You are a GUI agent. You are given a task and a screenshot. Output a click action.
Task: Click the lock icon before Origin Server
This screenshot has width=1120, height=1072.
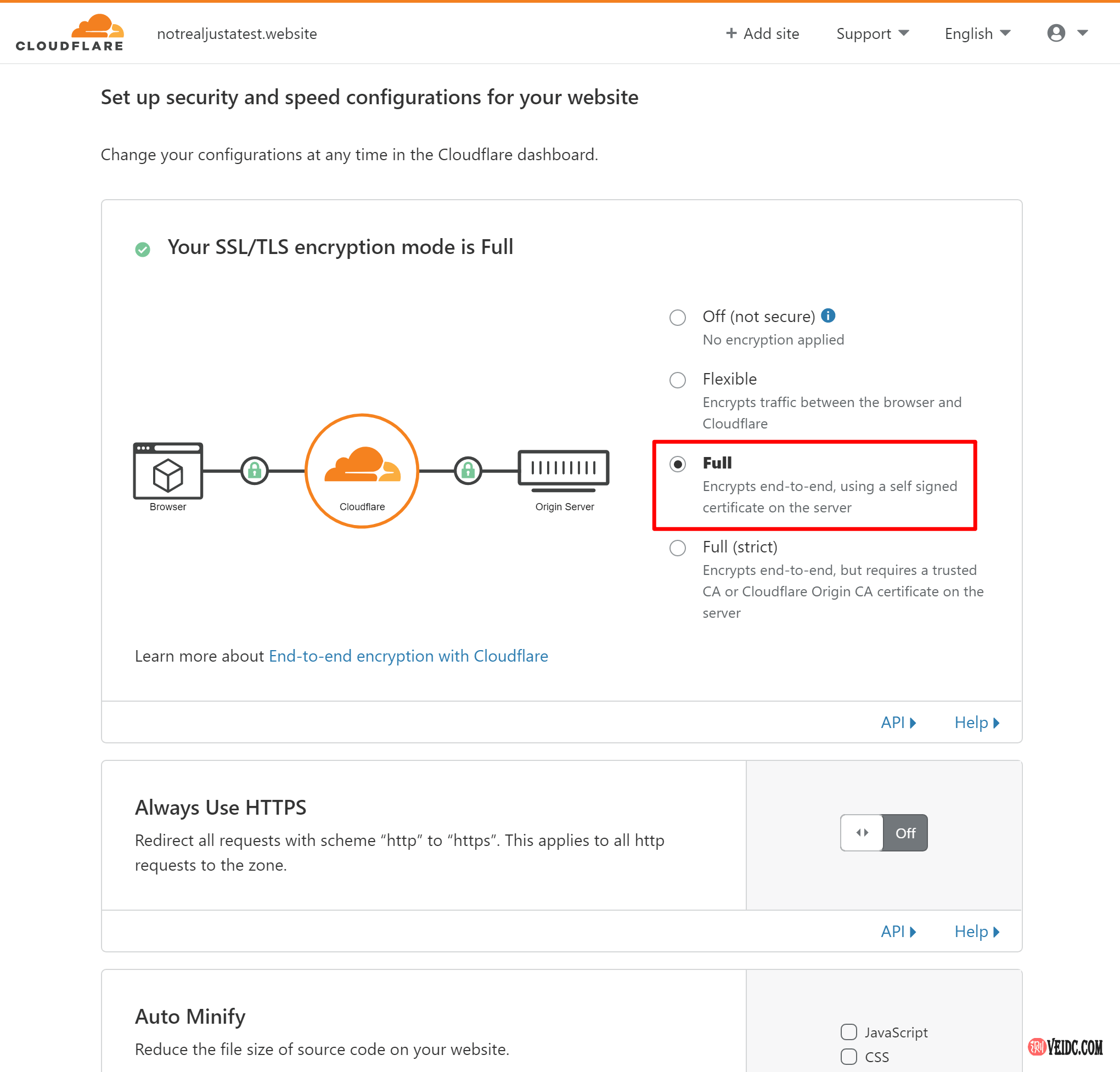click(x=468, y=471)
